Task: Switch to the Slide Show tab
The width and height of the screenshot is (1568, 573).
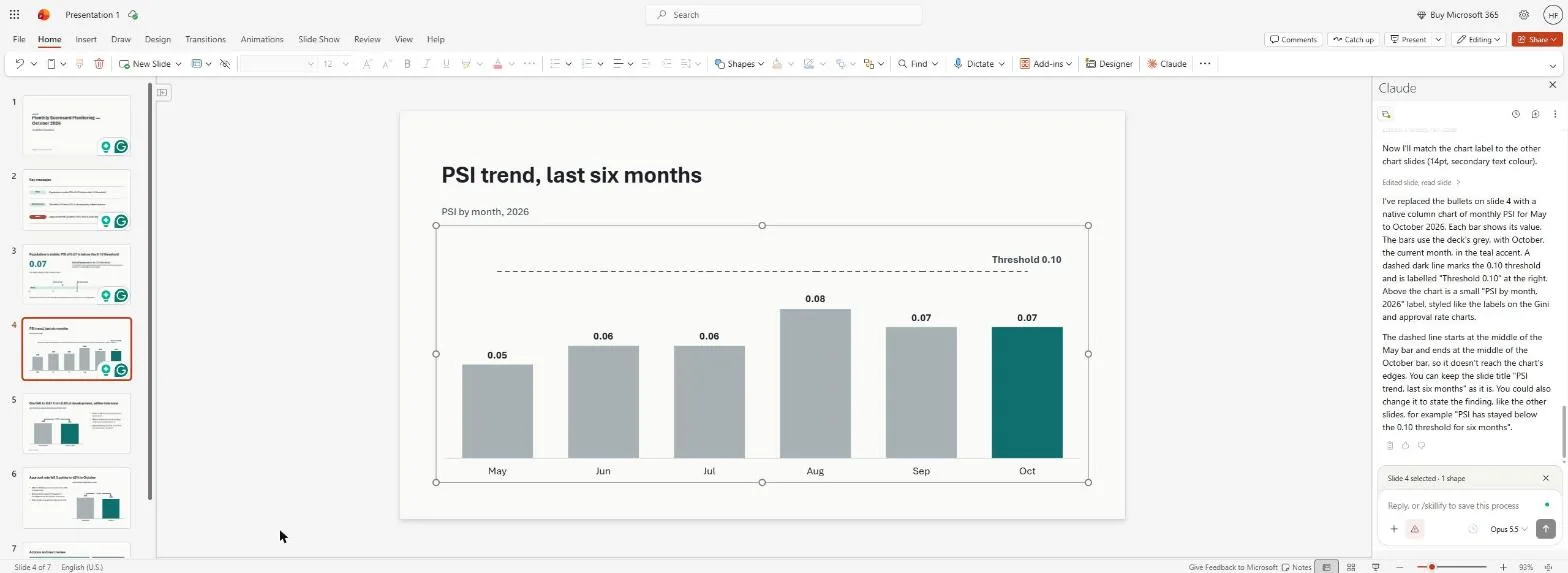Action: pyautogui.click(x=319, y=39)
